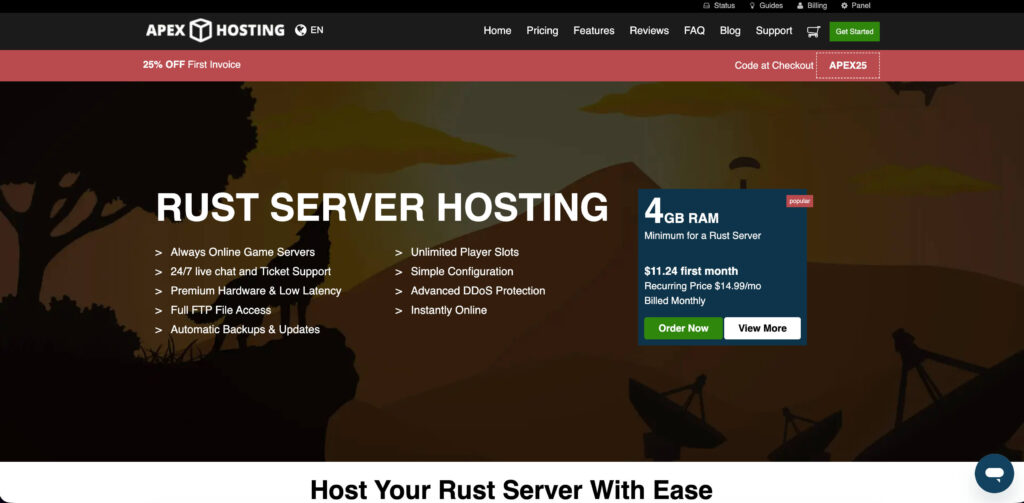Copy the APEX25 coupon code box
1024x503 pixels.
pyautogui.click(x=848, y=65)
